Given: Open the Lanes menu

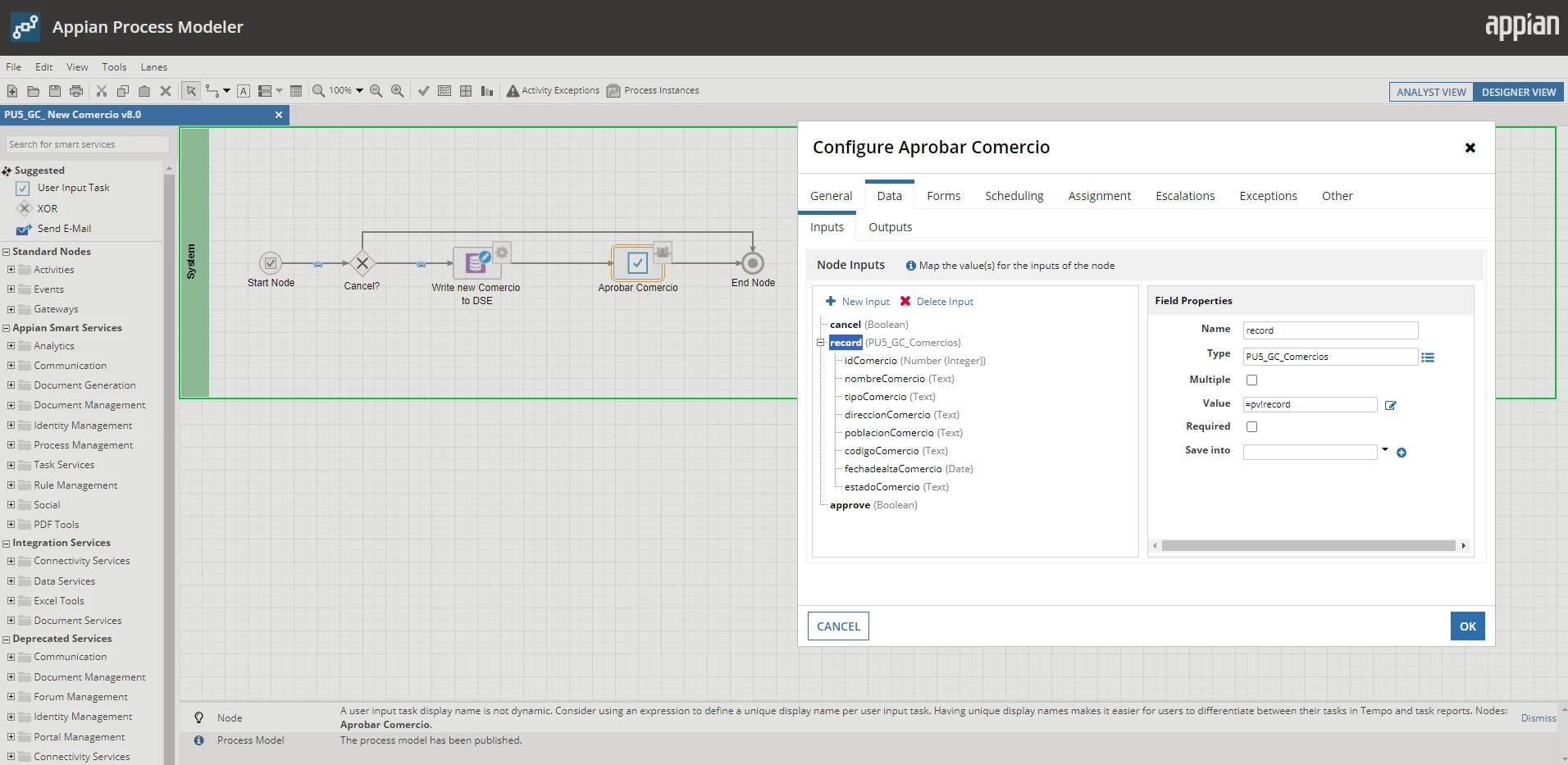Looking at the screenshot, I should [154, 67].
